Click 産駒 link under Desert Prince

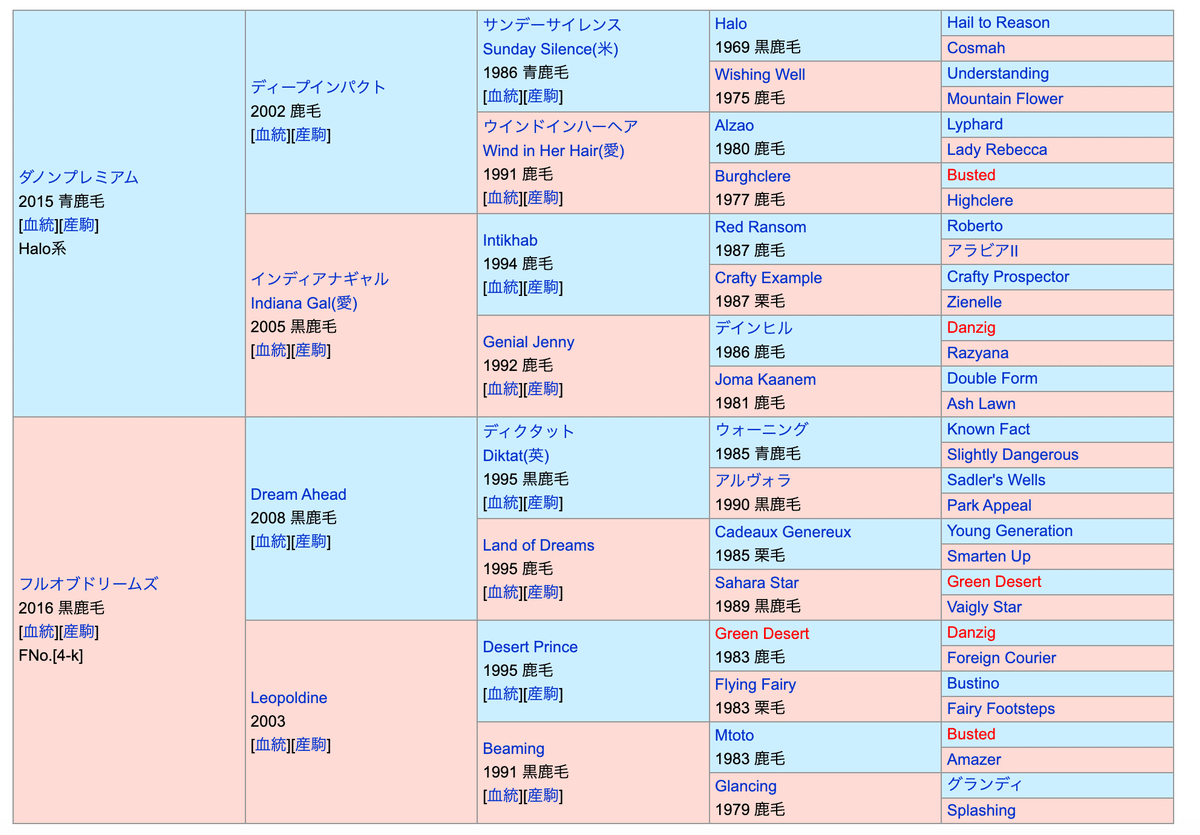pyautogui.click(x=543, y=695)
